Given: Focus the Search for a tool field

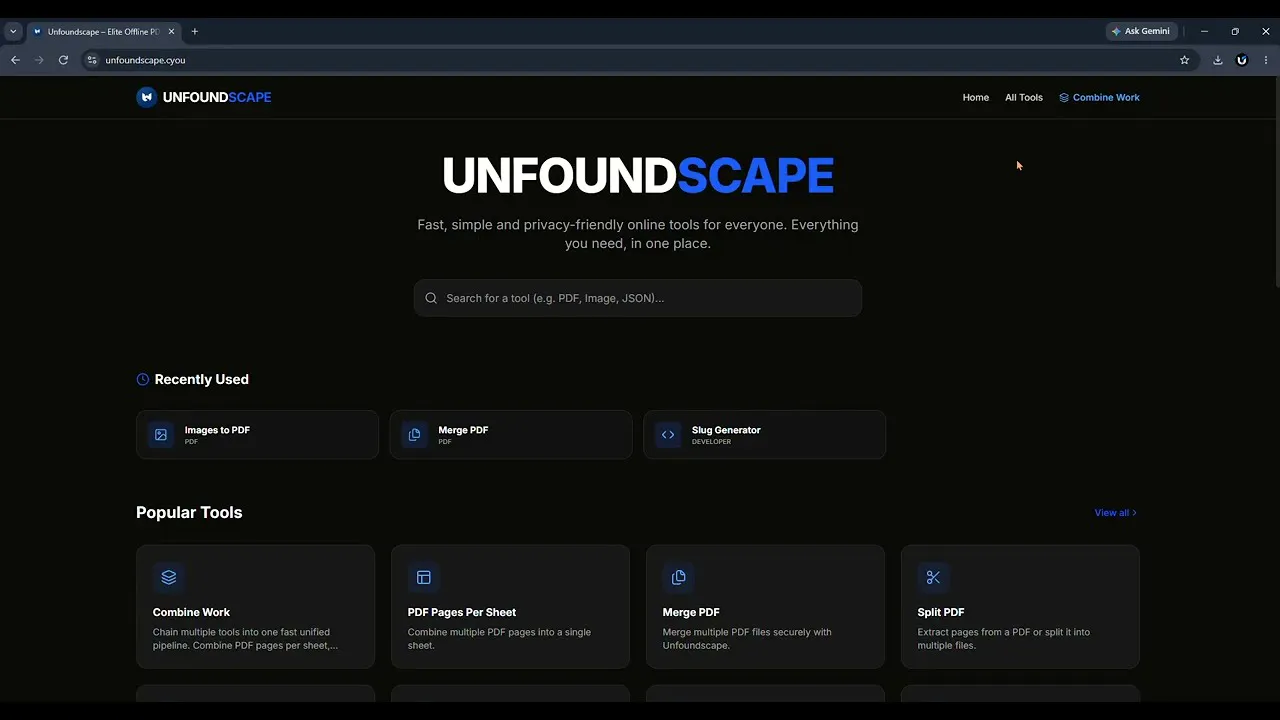Looking at the screenshot, I should (638, 298).
